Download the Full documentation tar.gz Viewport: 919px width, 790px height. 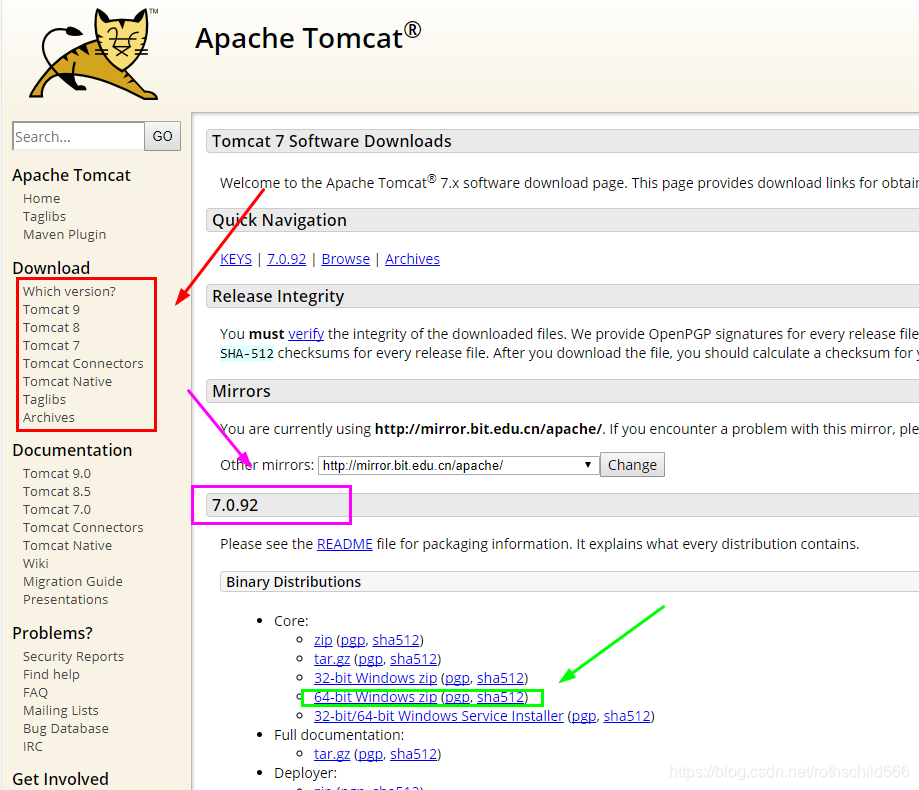332,754
